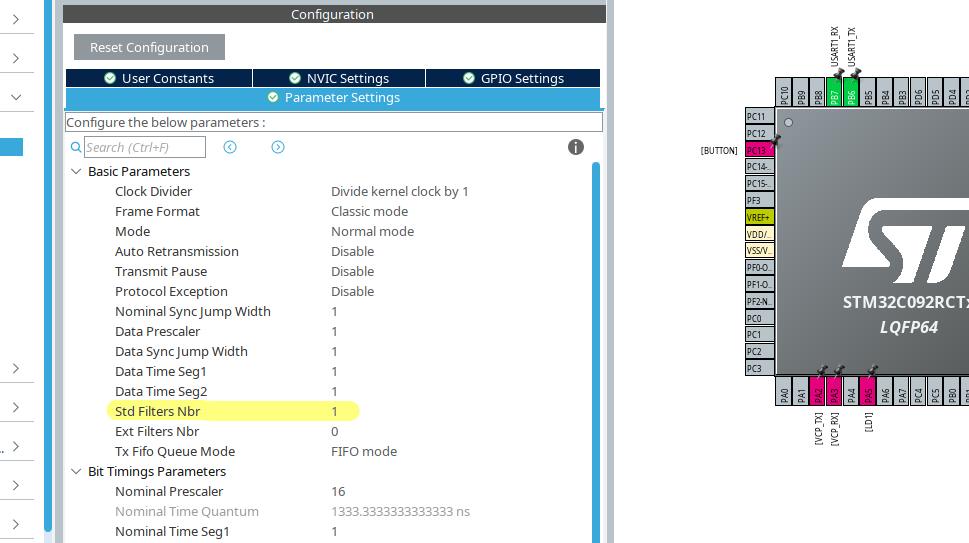Click the previous search result arrow icon
This screenshot has height=543, width=969.
230,147
